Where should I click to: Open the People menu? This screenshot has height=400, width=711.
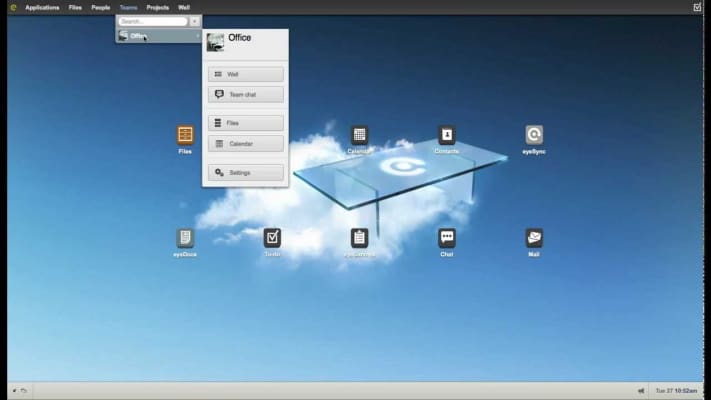[x=101, y=7]
